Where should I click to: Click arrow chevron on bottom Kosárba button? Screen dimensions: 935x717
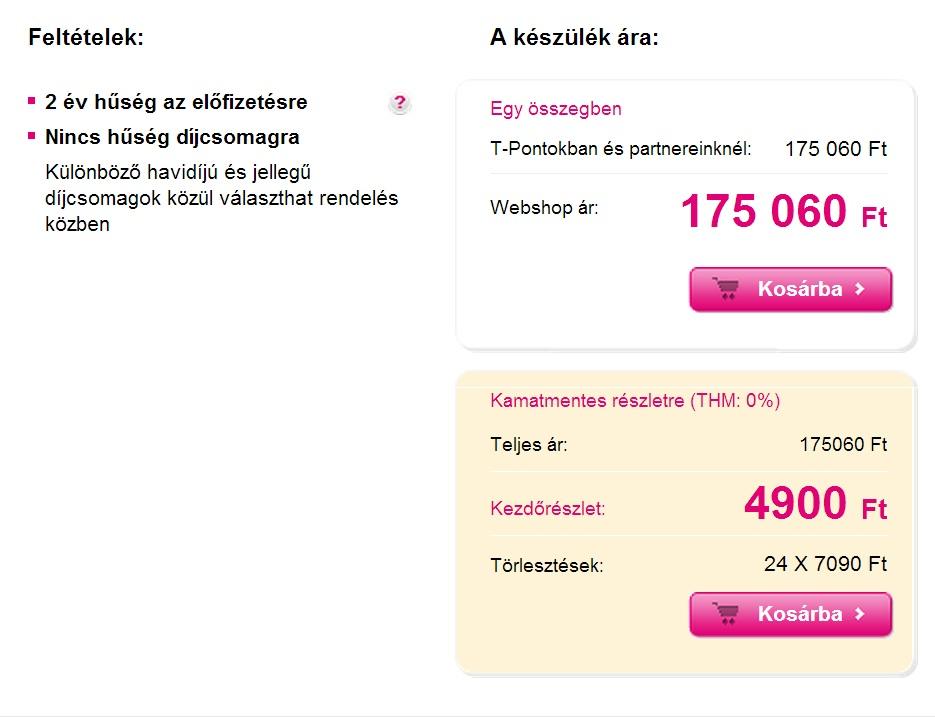click(x=859, y=613)
